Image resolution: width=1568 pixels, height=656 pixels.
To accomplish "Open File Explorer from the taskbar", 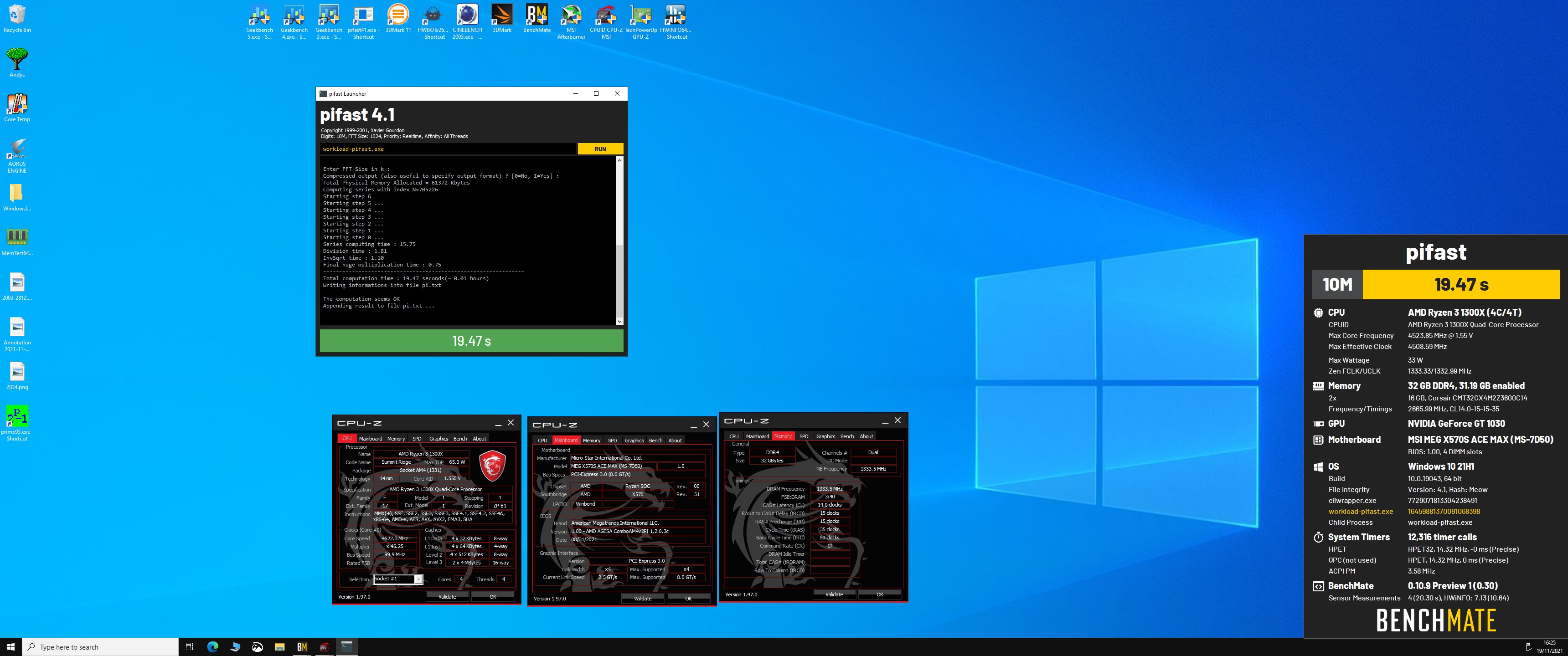I will click(x=279, y=647).
